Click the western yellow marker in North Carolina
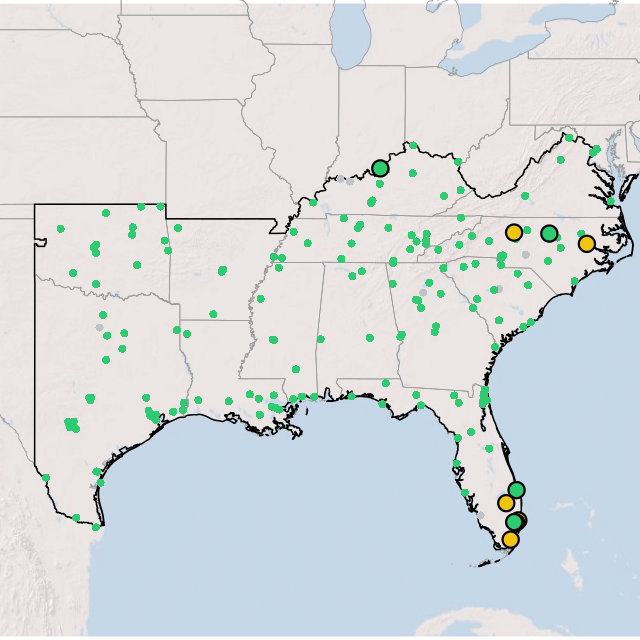The image size is (640, 640). 514,232
